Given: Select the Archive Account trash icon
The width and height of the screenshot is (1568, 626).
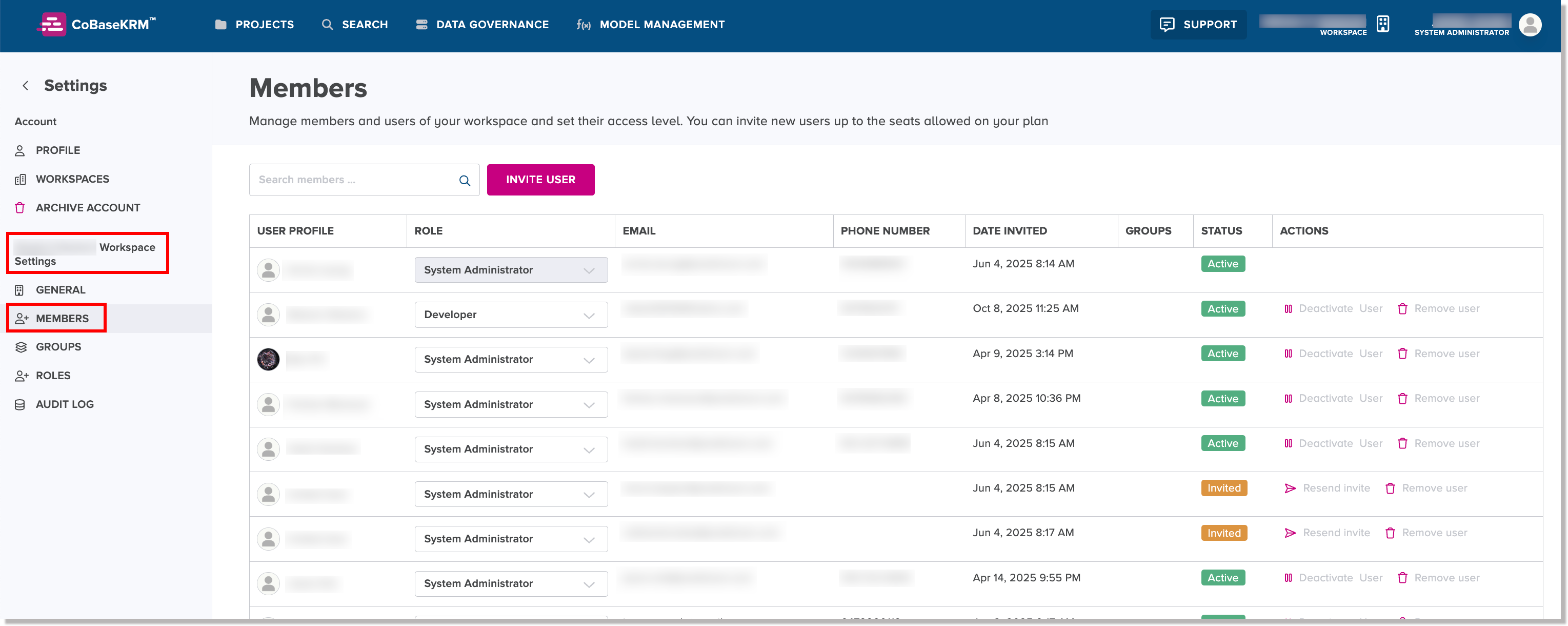Looking at the screenshot, I should (x=20, y=208).
